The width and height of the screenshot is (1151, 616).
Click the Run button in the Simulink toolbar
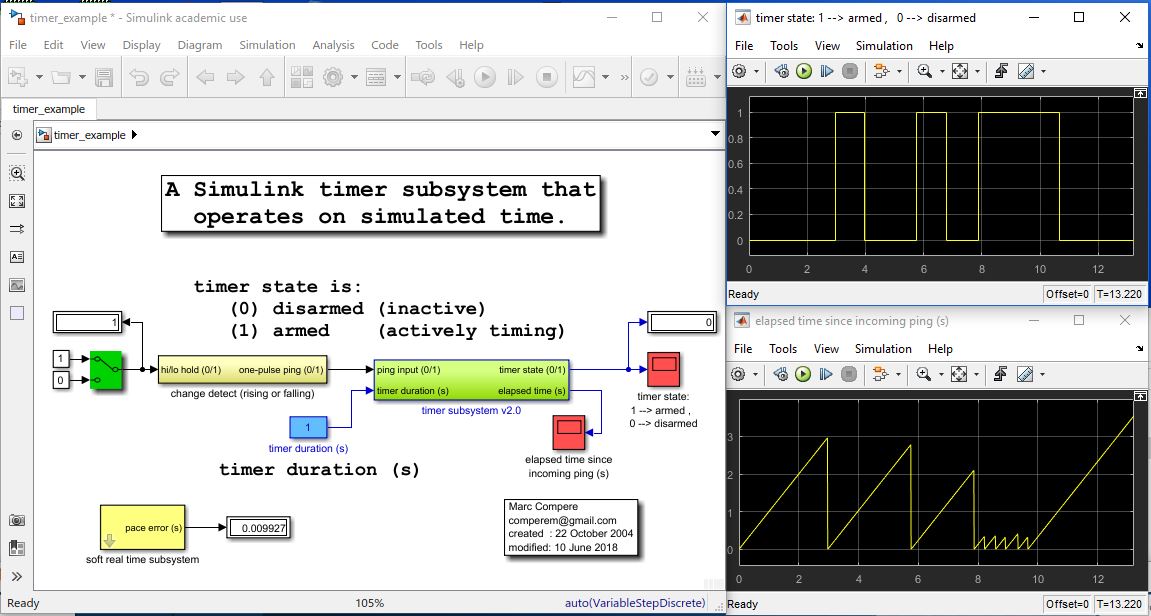pyautogui.click(x=484, y=77)
